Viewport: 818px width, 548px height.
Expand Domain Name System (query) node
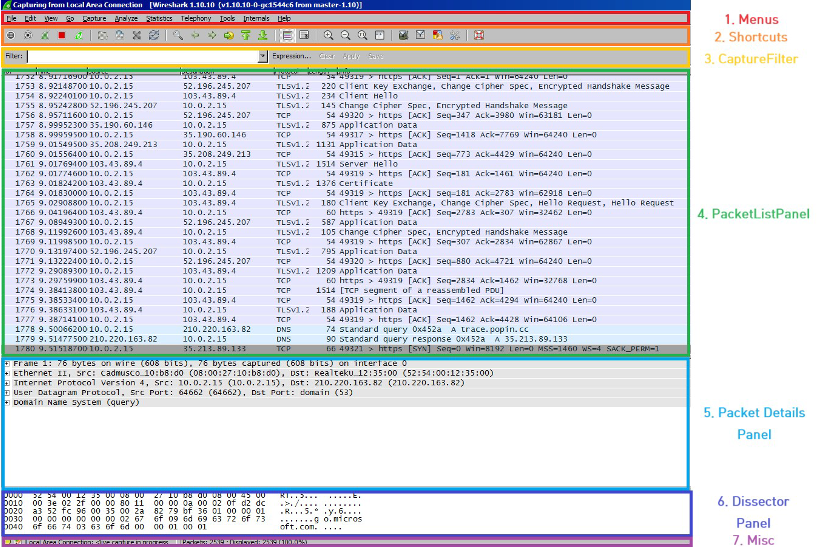(7, 402)
